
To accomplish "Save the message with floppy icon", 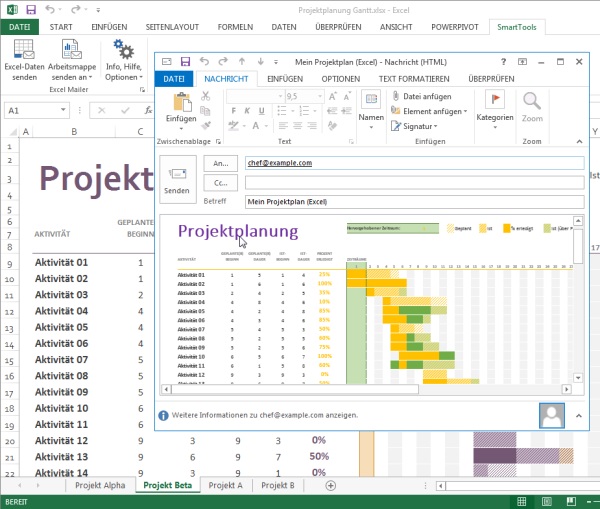I will [186, 62].
